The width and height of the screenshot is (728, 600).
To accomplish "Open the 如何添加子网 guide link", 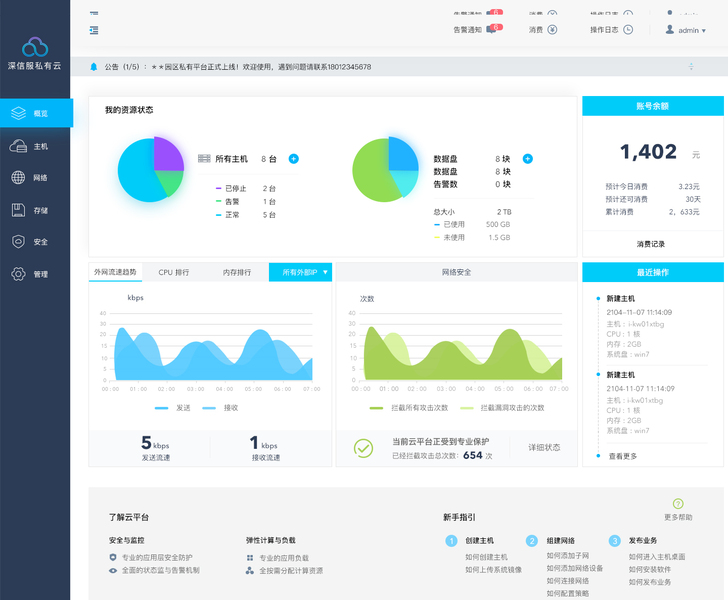I will (568, 555).
